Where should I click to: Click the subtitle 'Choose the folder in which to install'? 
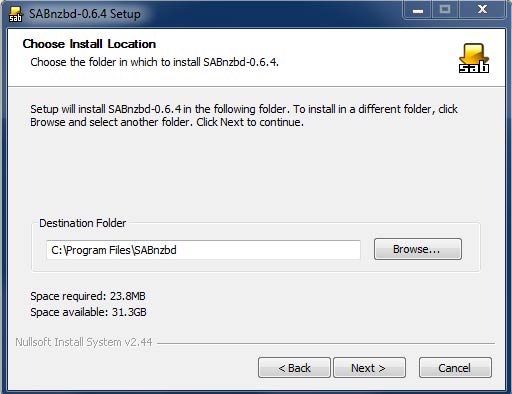point(154,62)
